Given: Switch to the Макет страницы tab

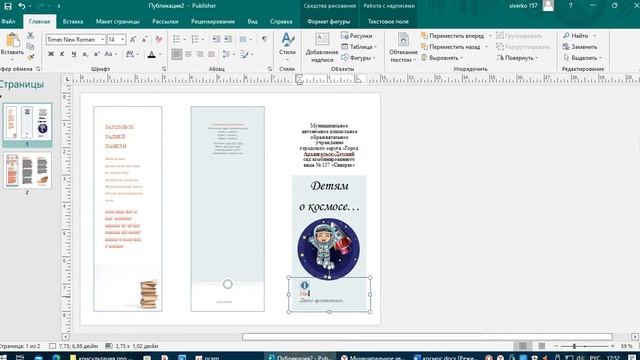Looking at the screenshot, I should [x=118, y=22].
